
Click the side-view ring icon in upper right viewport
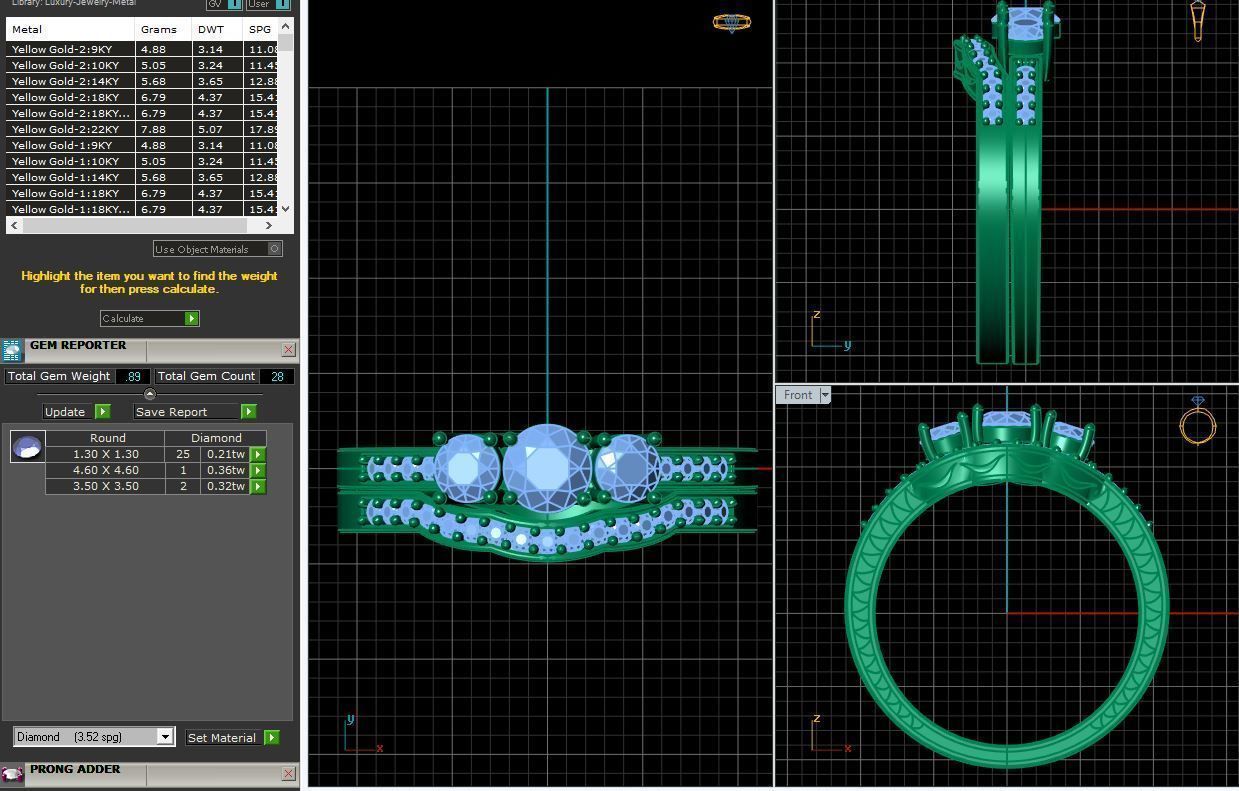point(1198,21)
